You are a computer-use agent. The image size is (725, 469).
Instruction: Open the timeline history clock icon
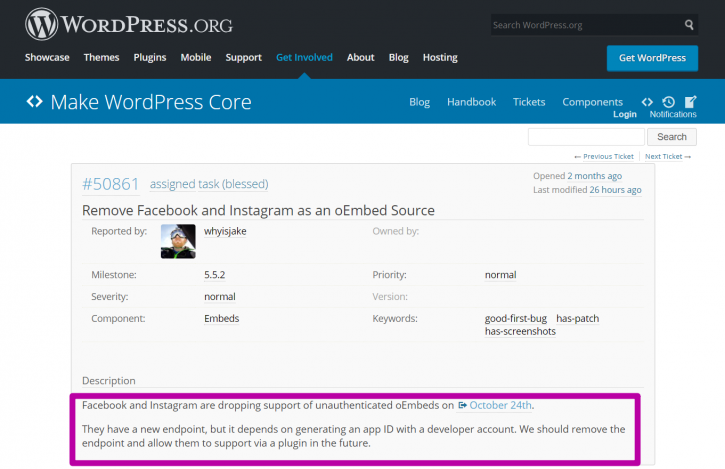pyautogui.click(x=668, y=102)
